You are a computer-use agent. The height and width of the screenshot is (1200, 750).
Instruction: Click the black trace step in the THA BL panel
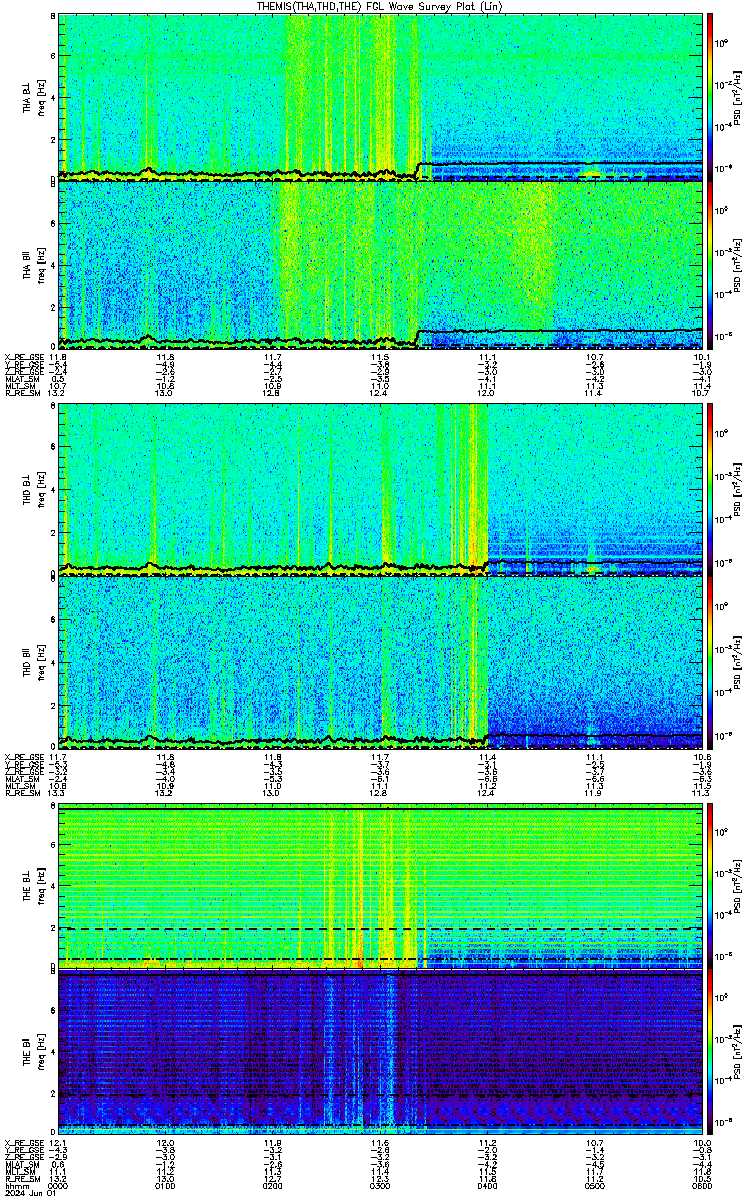418,169
